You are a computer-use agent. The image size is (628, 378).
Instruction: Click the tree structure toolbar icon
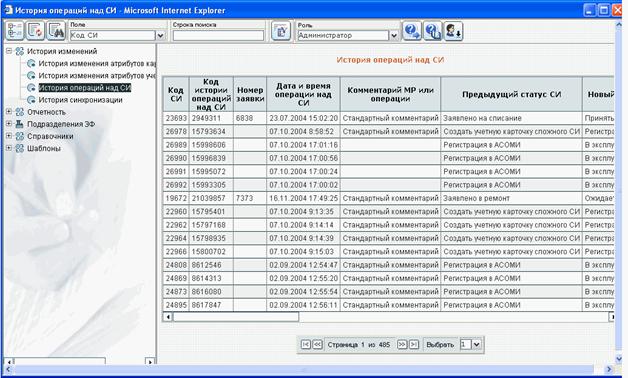14,30
